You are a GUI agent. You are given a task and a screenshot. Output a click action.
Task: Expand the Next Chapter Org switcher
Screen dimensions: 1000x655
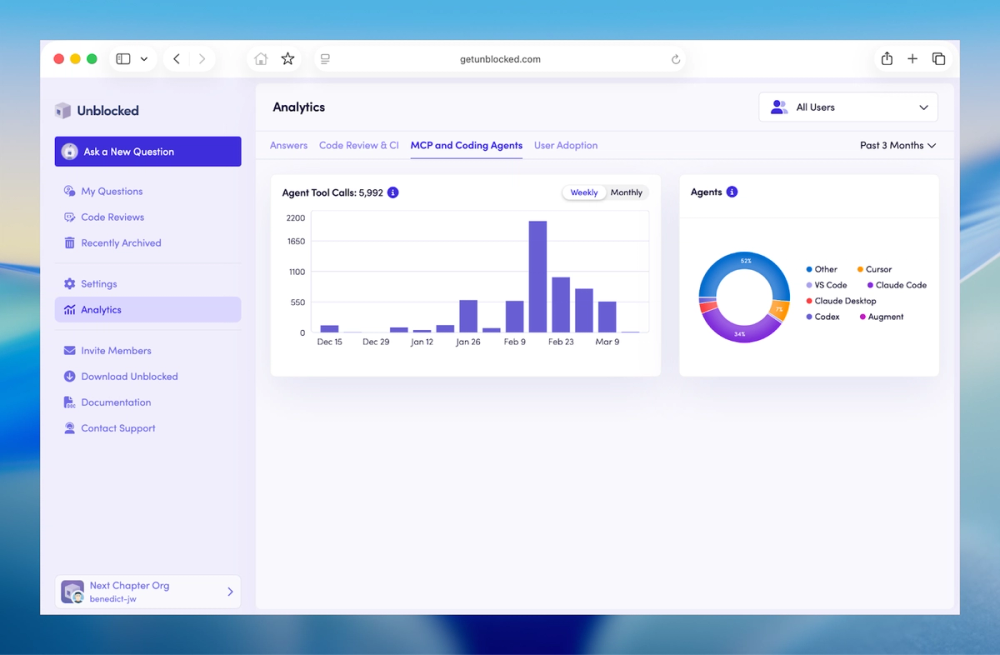point(148,592)
